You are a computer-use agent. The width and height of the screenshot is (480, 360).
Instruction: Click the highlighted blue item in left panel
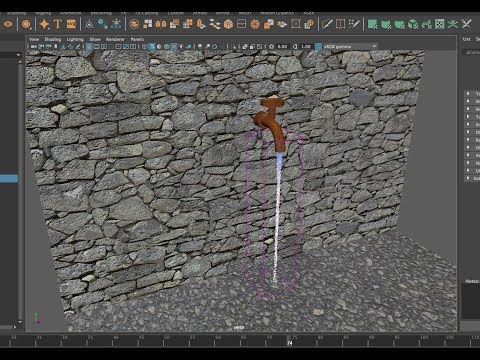(x=9, y=178)
